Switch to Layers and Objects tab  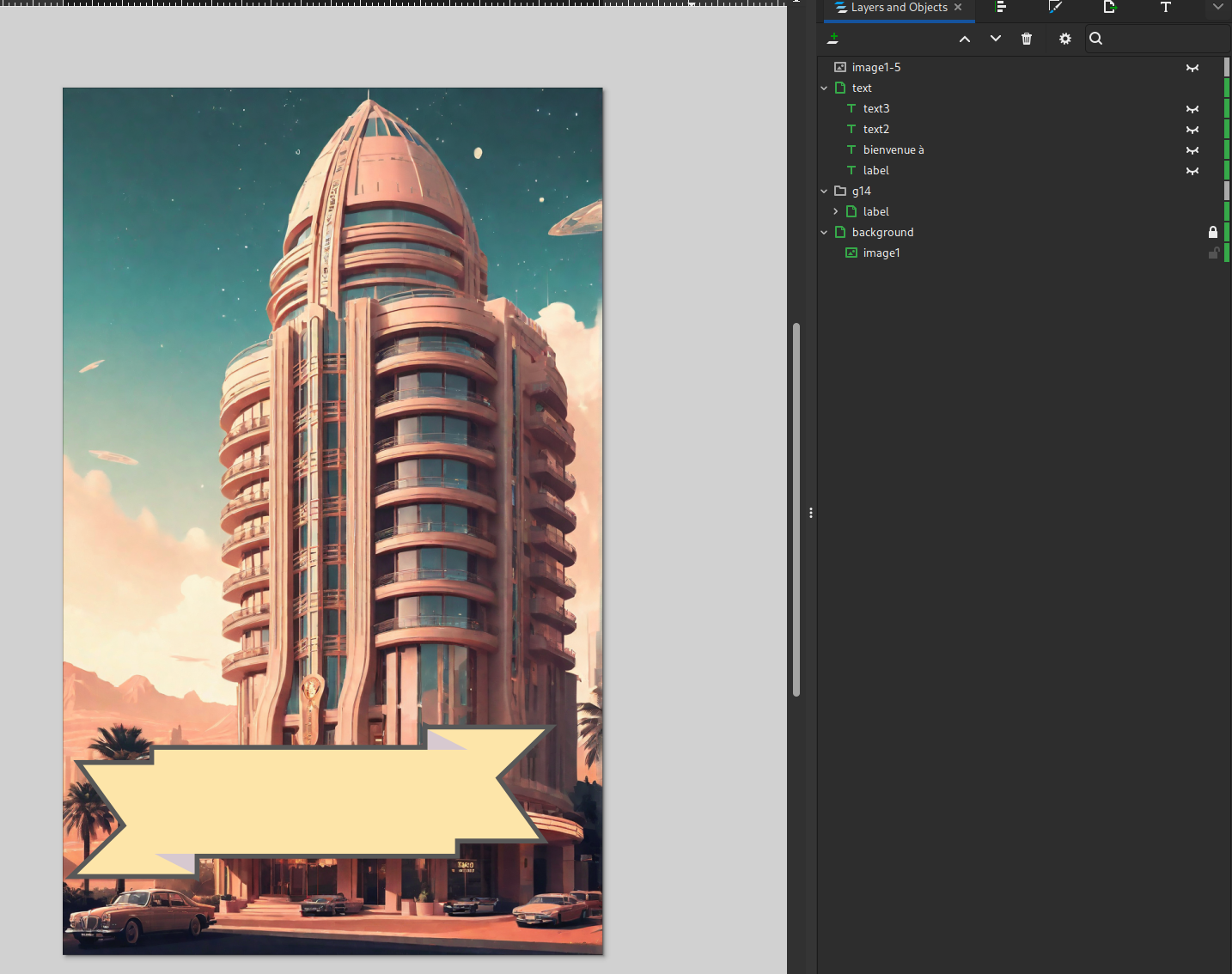pos(898,8)
